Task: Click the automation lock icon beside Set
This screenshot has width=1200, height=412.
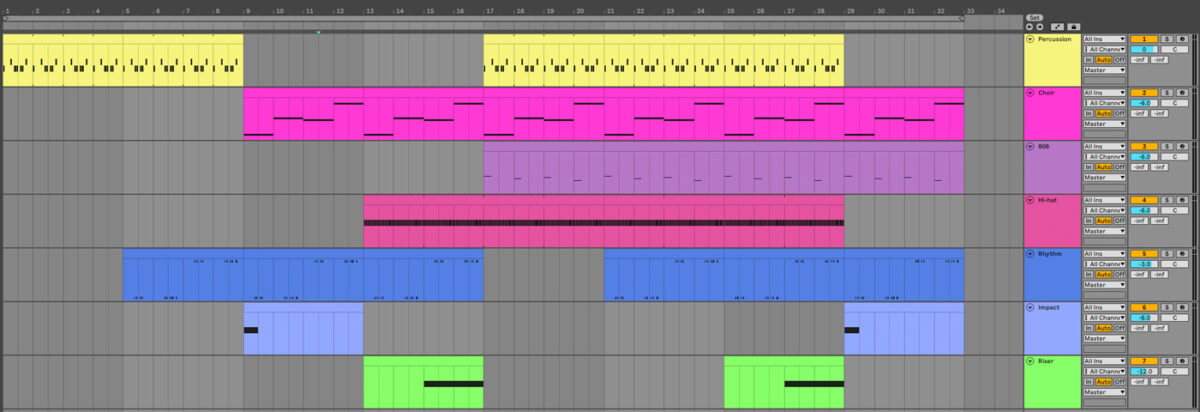Action: [1074, 26]
